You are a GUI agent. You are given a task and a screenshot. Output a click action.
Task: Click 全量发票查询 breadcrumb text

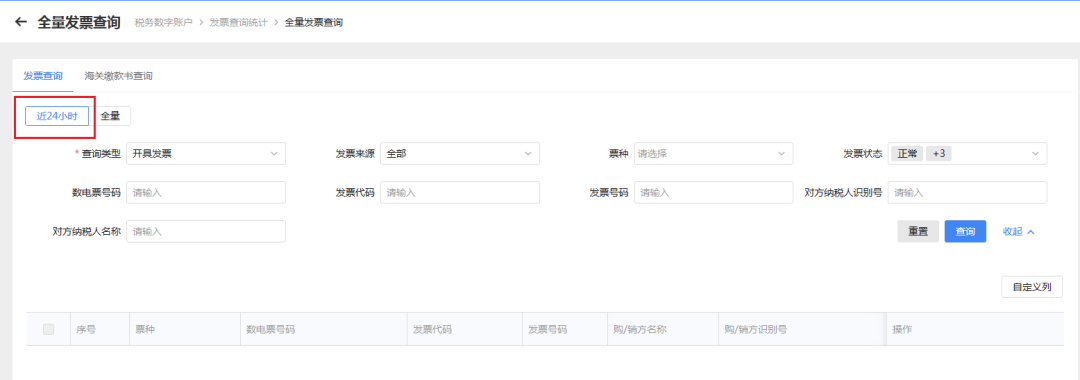pyautogui.click(x=313, y=23)
